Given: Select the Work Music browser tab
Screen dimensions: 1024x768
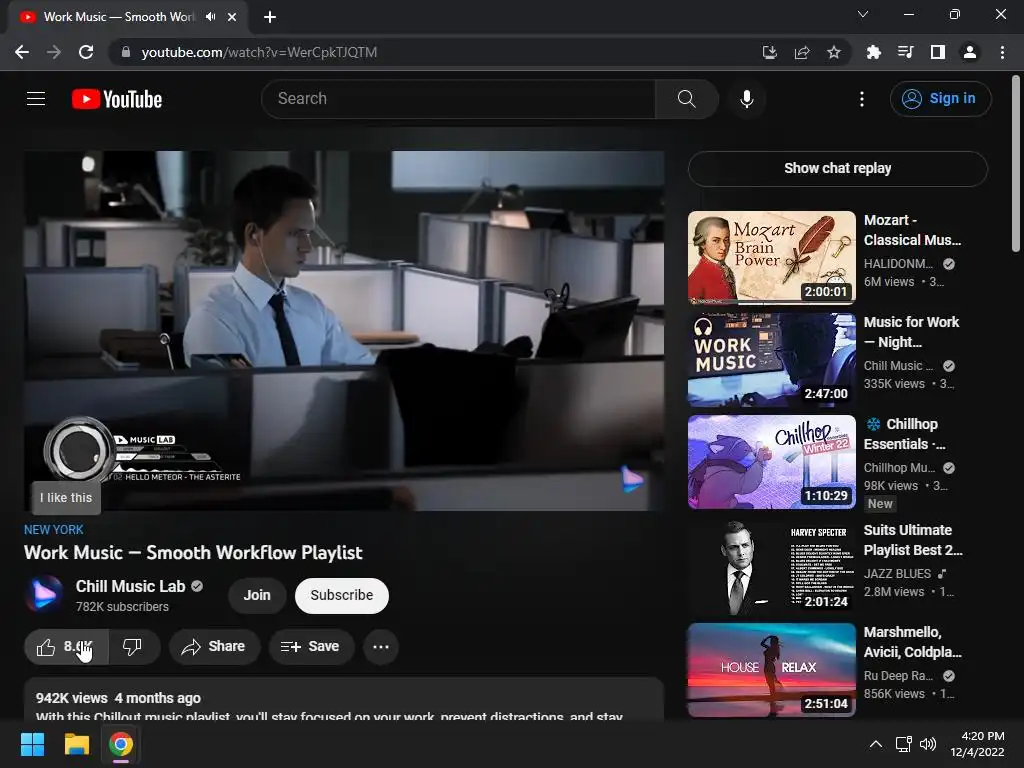Looking at the screenshot, I should coord(127,17).
